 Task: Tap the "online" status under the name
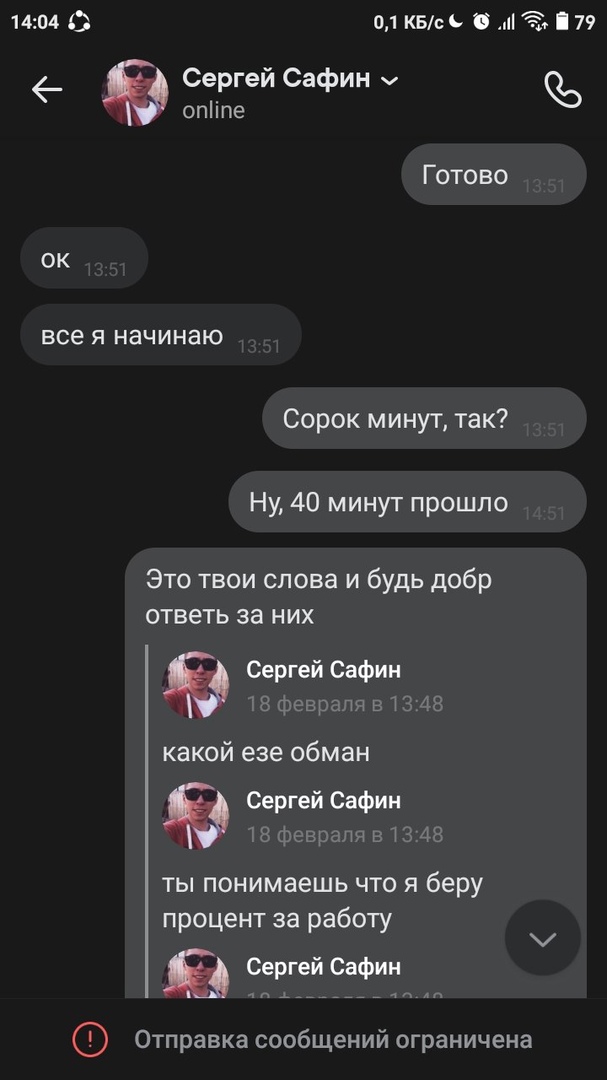pos(214,110)
